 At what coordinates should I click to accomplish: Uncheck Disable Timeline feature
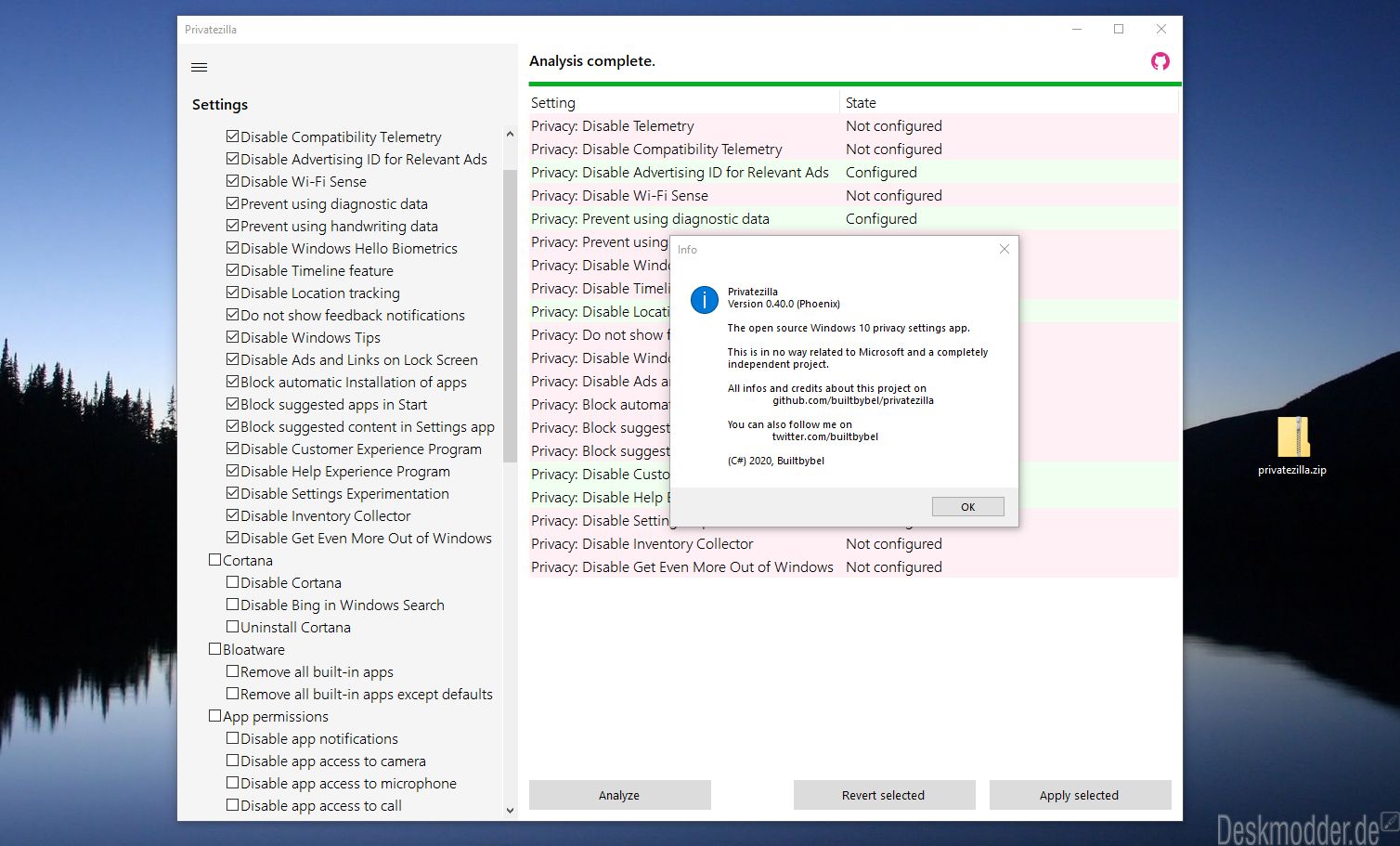point(233,270)
